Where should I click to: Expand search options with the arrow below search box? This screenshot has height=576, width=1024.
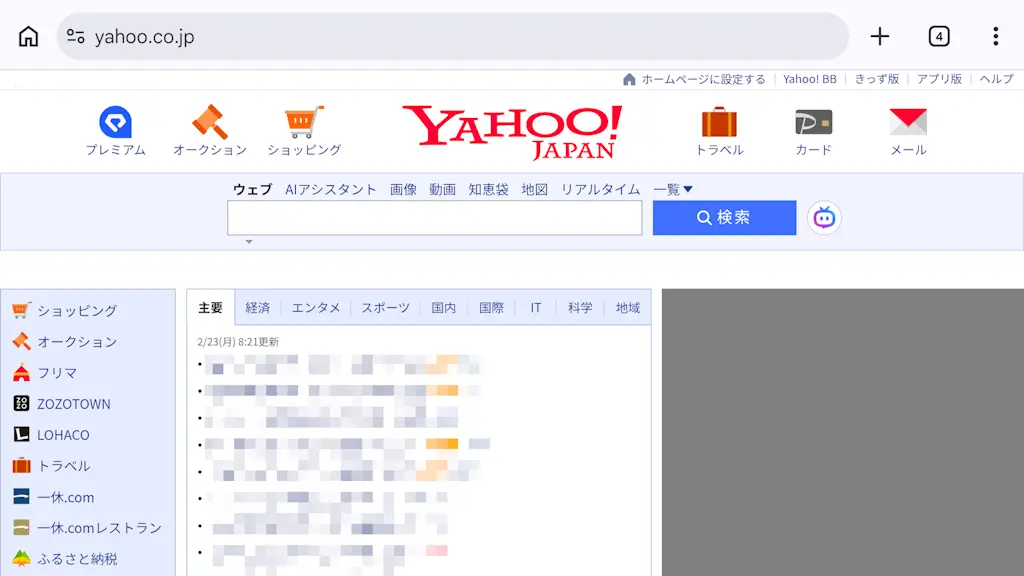pyautogui.click(x=248, y=241)
